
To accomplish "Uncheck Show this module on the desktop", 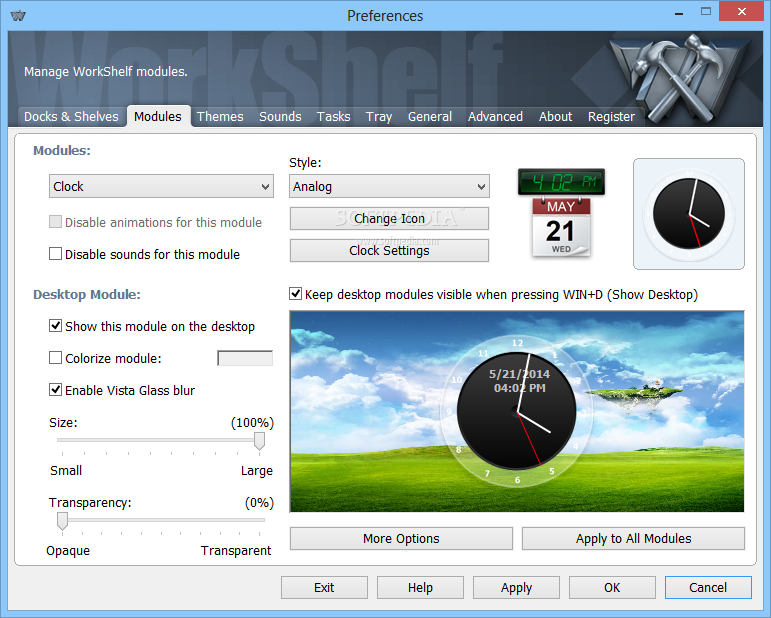I will 56,326.
